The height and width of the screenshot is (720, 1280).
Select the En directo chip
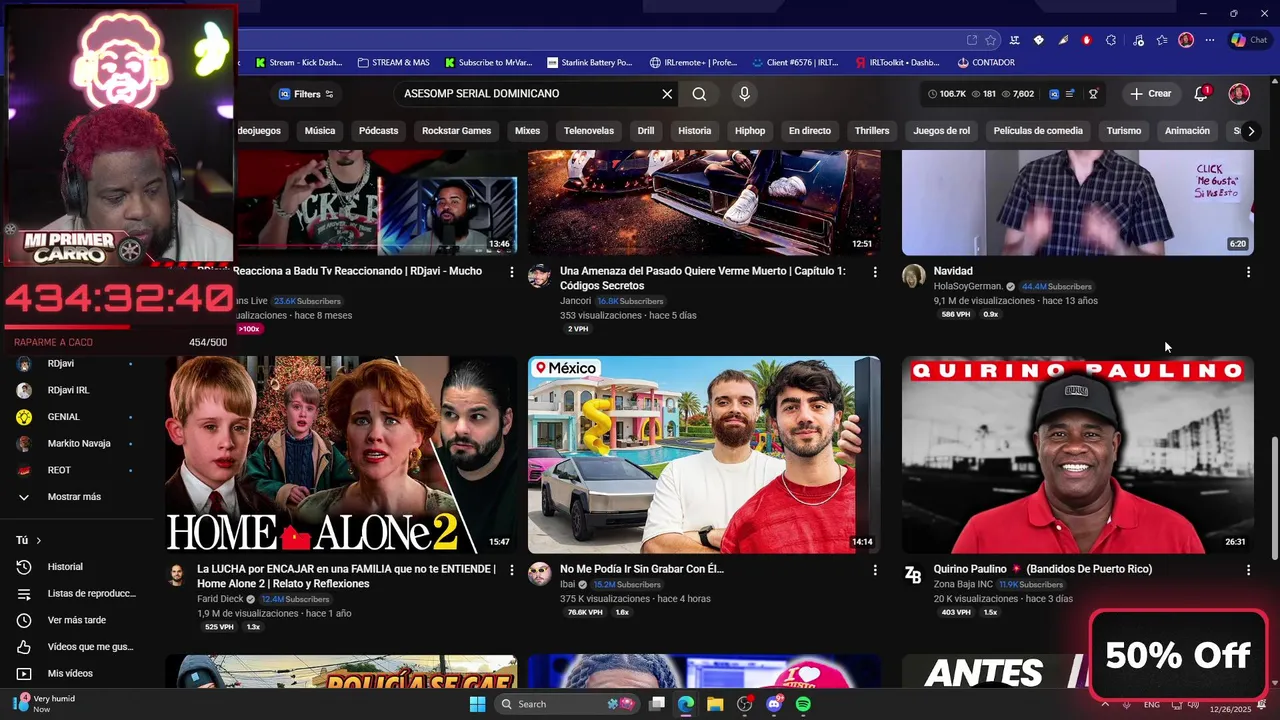click(810, 131)
